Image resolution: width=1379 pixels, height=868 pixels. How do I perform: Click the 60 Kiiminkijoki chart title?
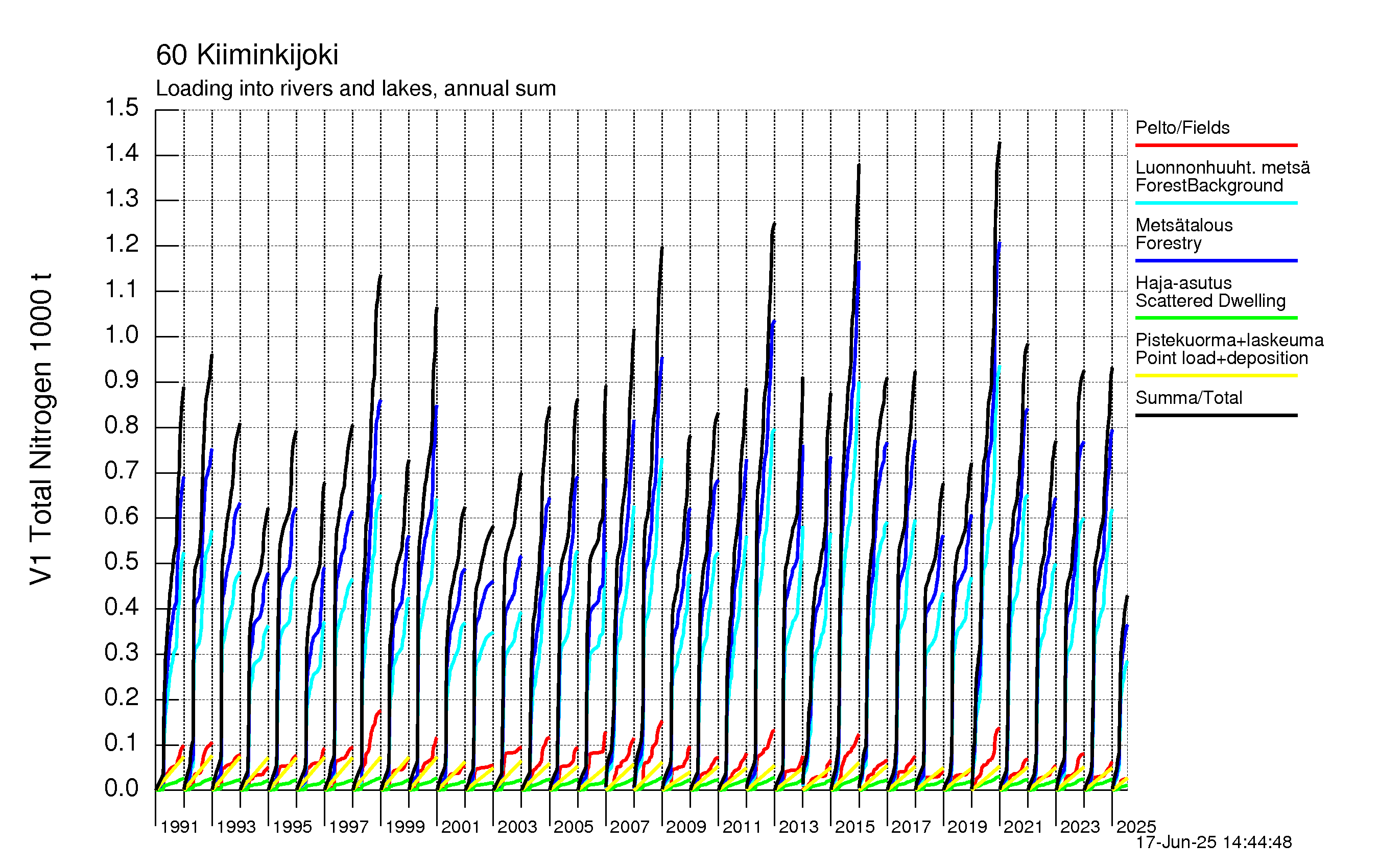tap(247, 56)
